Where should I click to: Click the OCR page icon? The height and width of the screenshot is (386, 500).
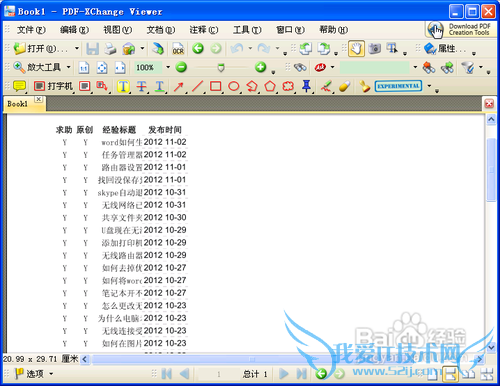178,49
